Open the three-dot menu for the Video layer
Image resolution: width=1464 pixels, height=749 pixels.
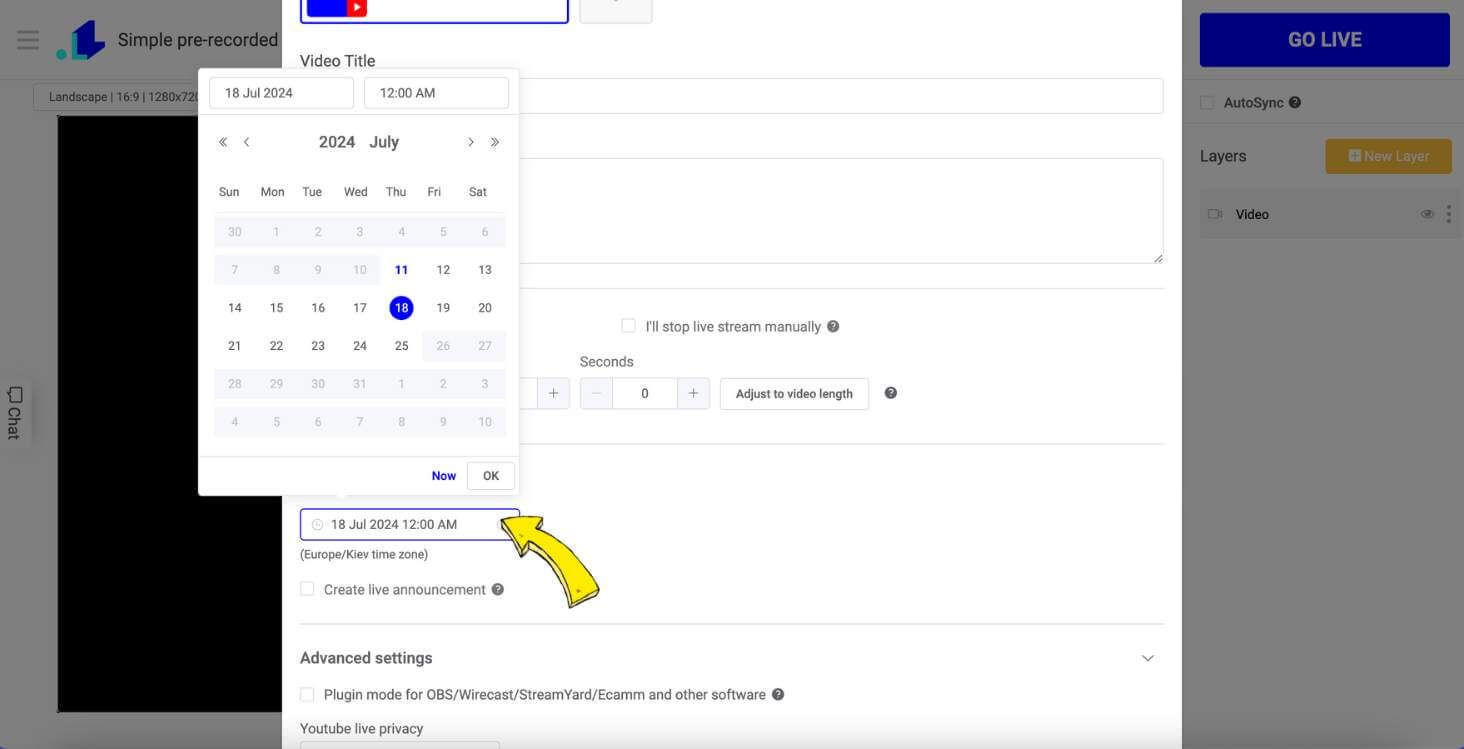(1448, 213)
